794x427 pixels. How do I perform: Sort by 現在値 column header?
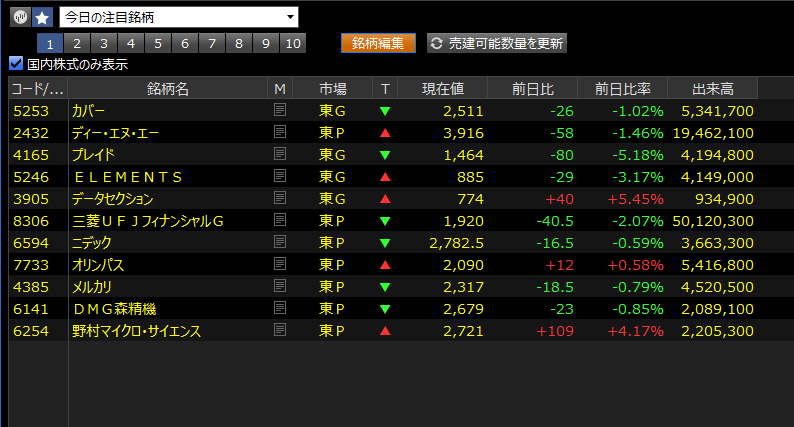pyautogui.click(x=443, y=89)
